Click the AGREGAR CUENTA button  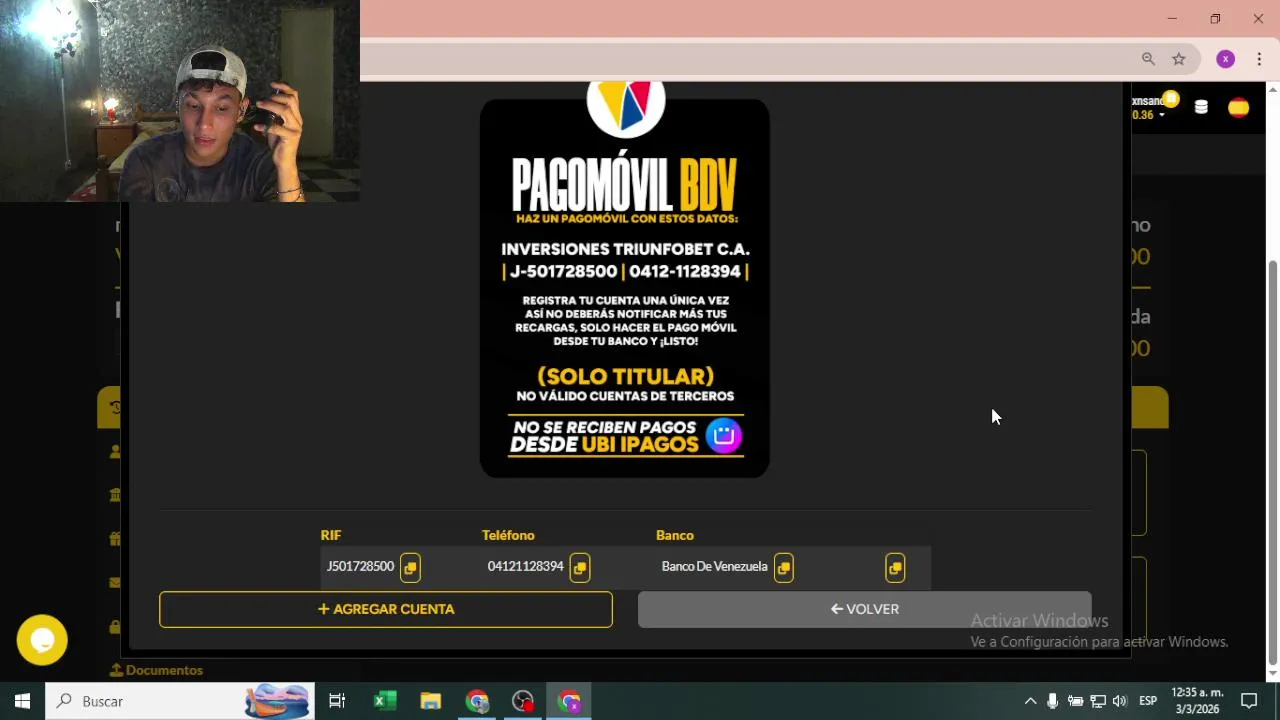coord(386,609)
